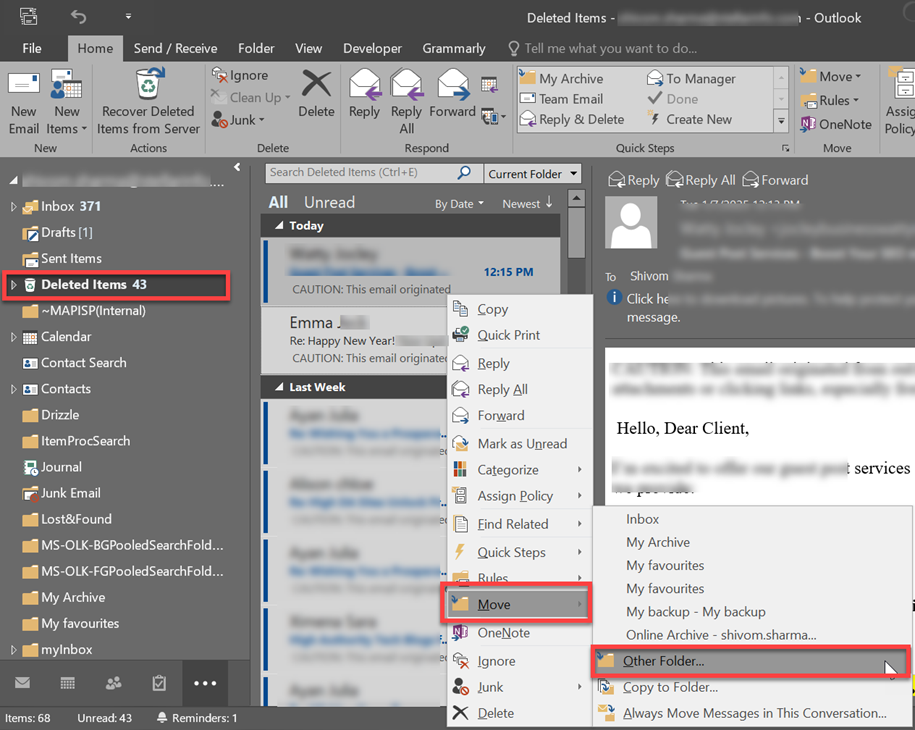Click the three-dots more navigation options
The width and height of the screenshot is (915, 730).
click(205, 683)
